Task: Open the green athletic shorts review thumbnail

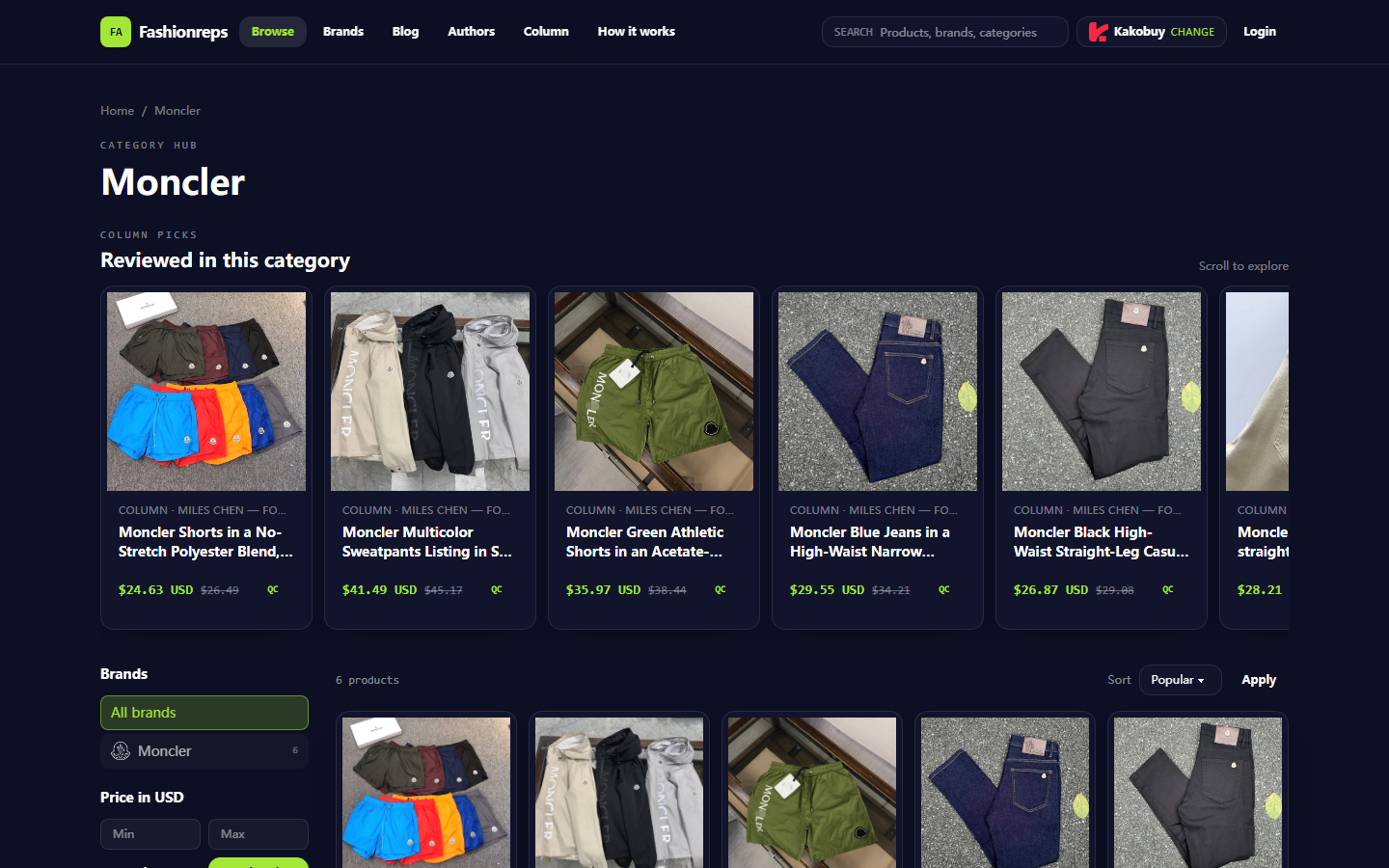Action: coord(654,392)
